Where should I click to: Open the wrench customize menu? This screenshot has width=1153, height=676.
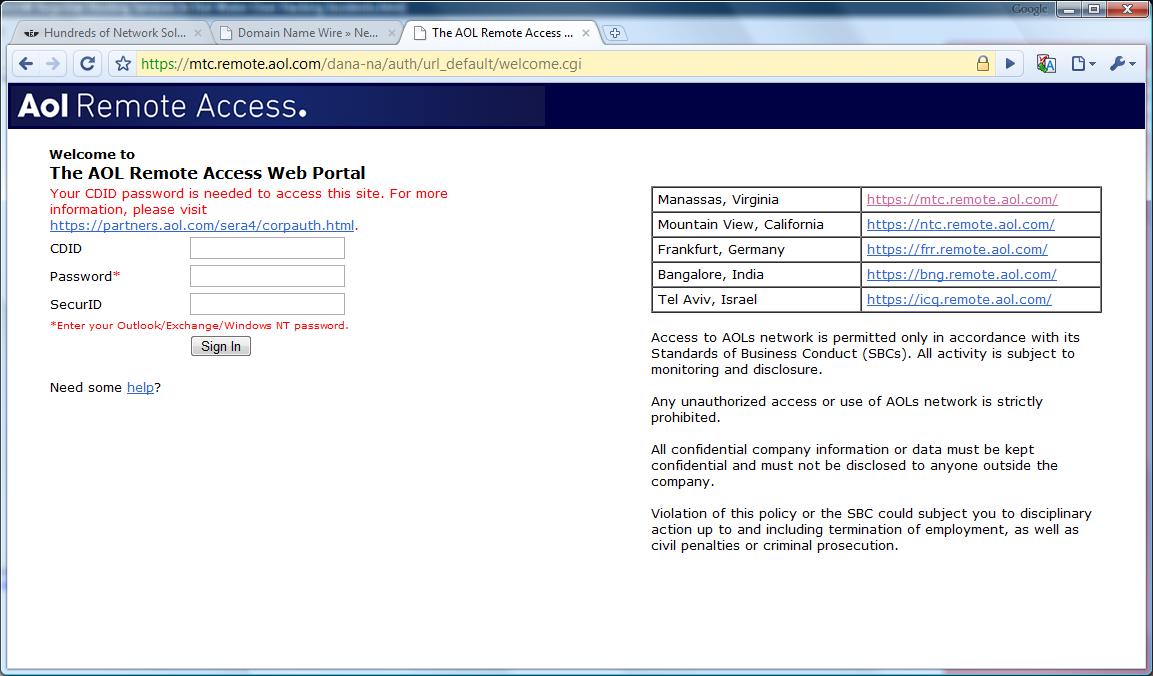tap(1122, 64)
